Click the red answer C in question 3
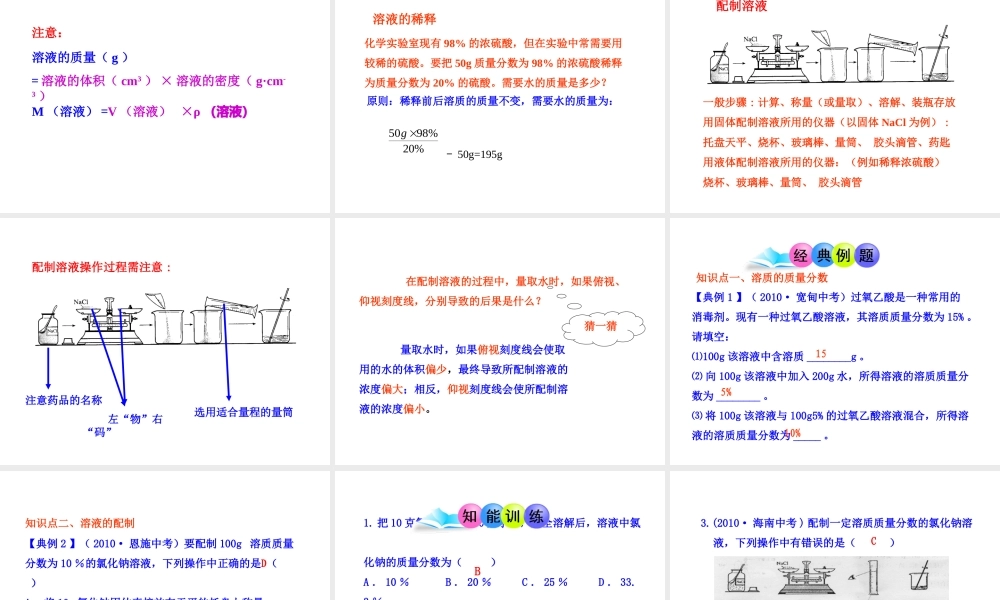 click(873, 541)
